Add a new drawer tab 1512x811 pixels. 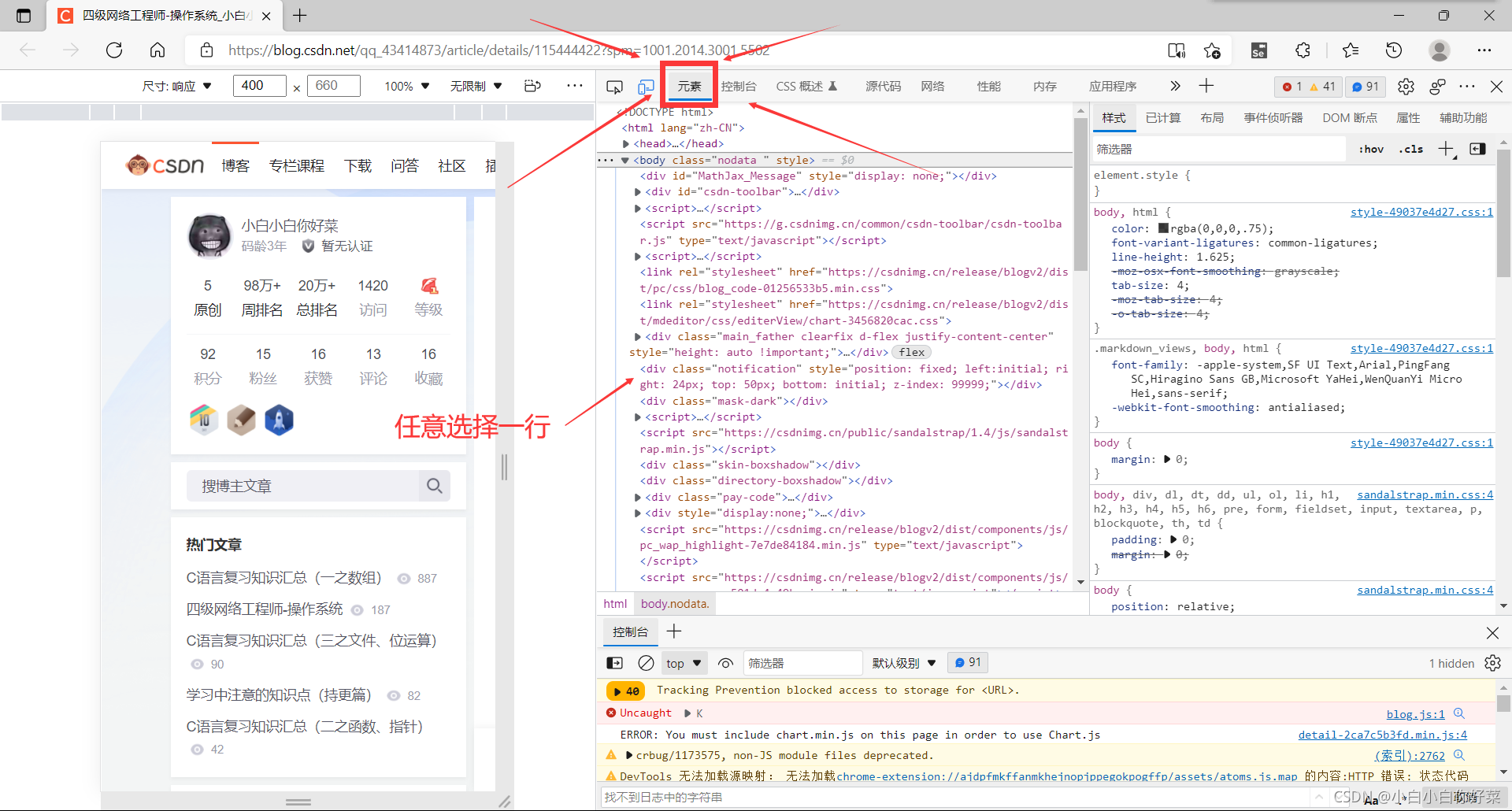click(x=674, y=631)
